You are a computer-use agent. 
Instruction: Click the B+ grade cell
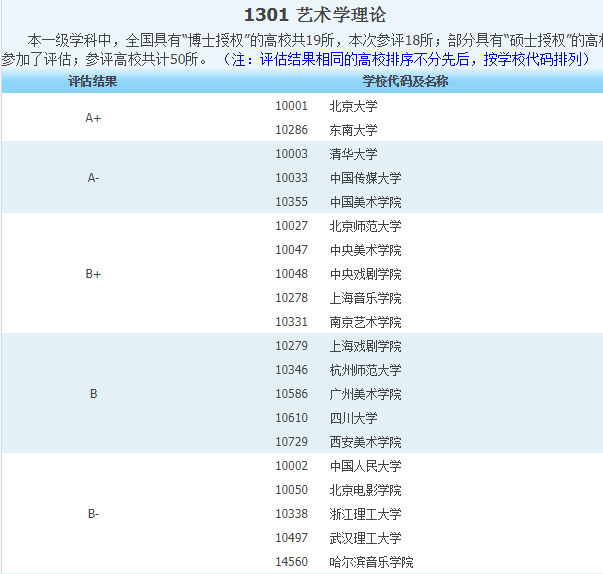[x=93, y=274]
